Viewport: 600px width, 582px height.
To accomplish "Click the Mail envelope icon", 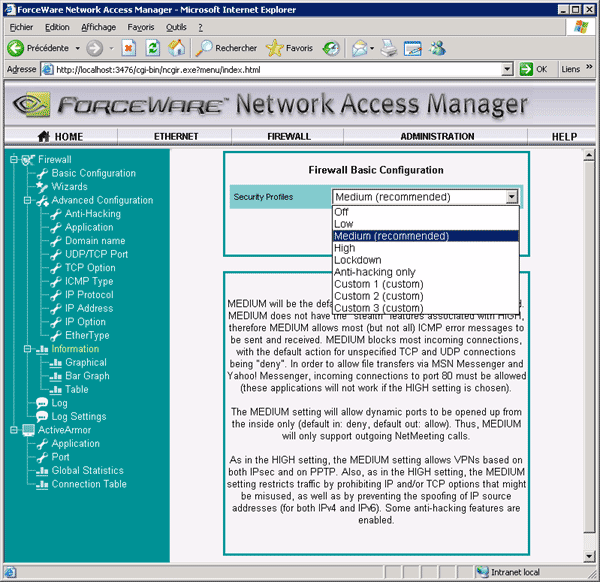I will click(360, 48).
